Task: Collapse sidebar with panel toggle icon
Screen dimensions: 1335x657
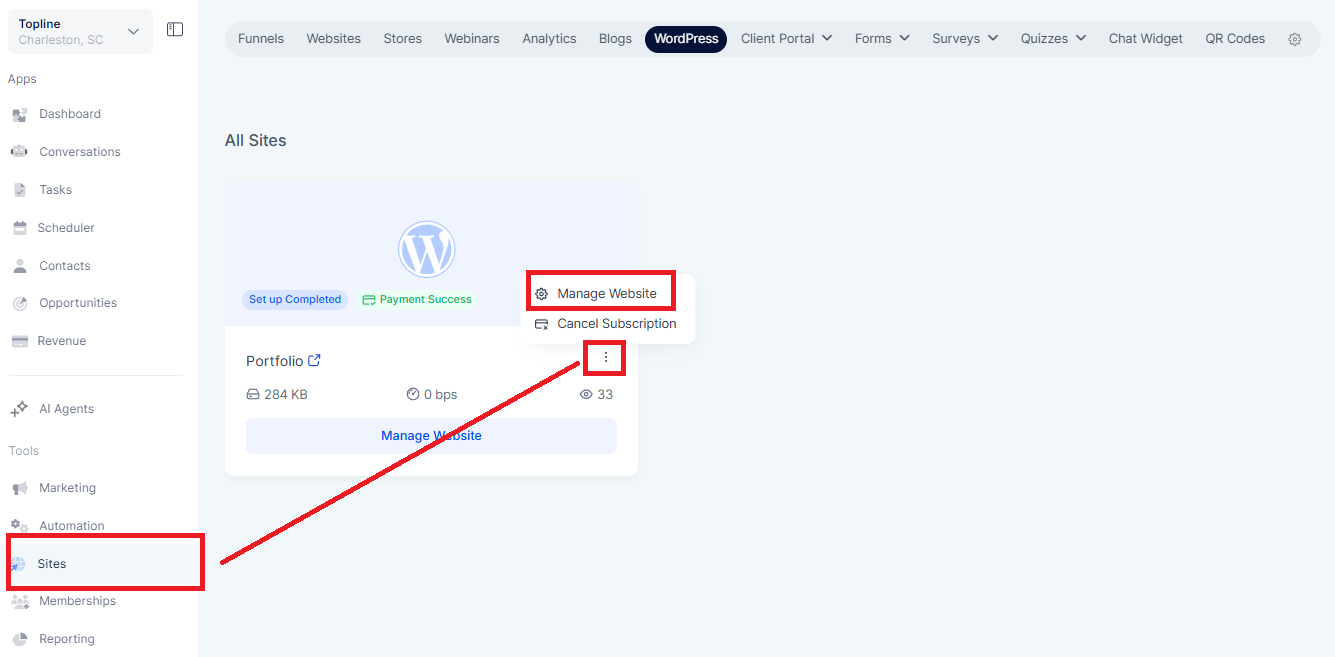Action: pos(175,30)
